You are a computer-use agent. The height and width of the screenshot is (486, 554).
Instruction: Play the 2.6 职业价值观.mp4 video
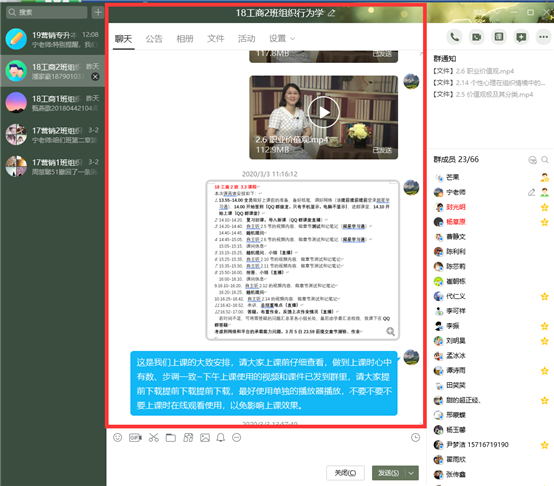323,112
